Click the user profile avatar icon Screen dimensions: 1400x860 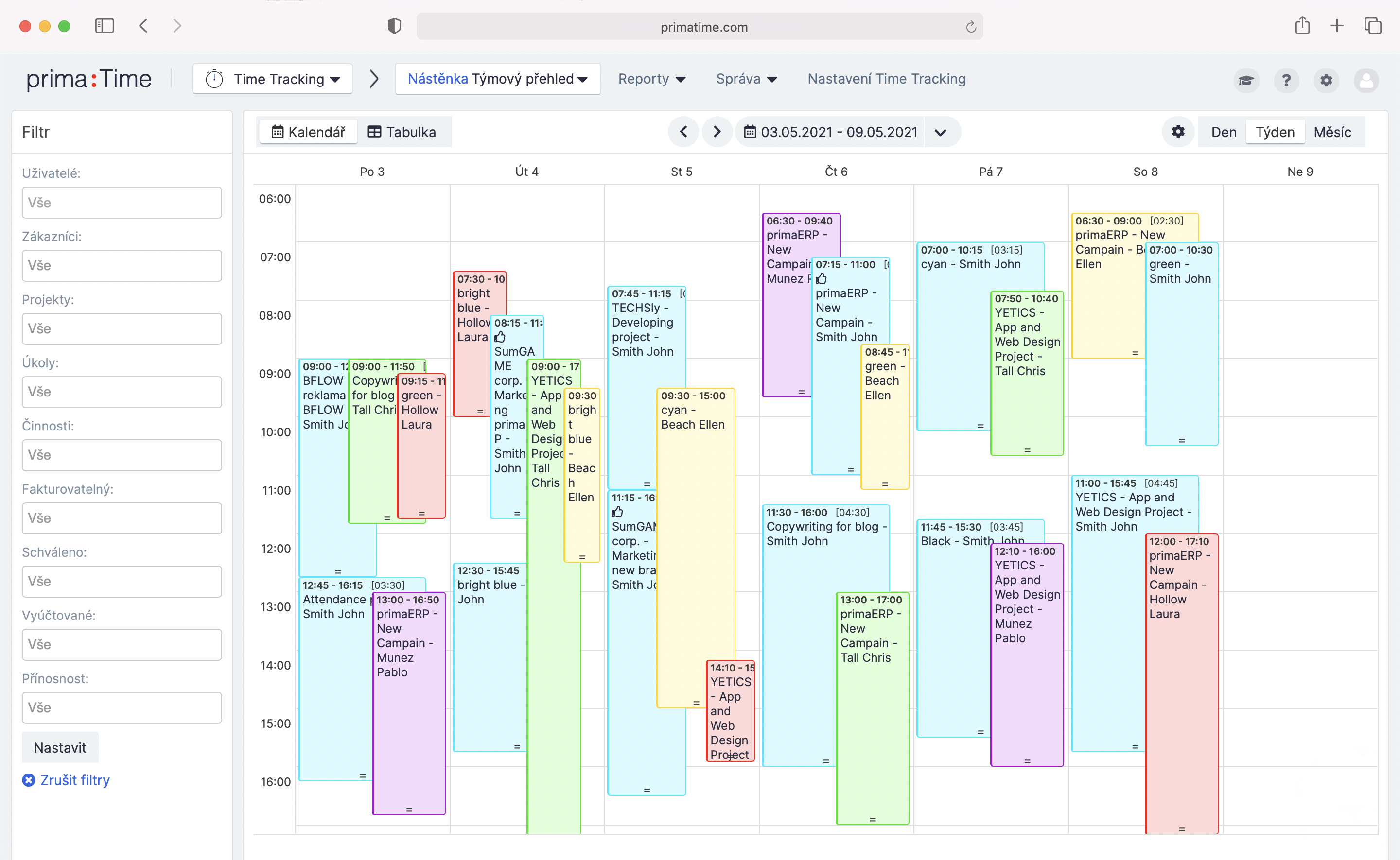point(1366,80)
